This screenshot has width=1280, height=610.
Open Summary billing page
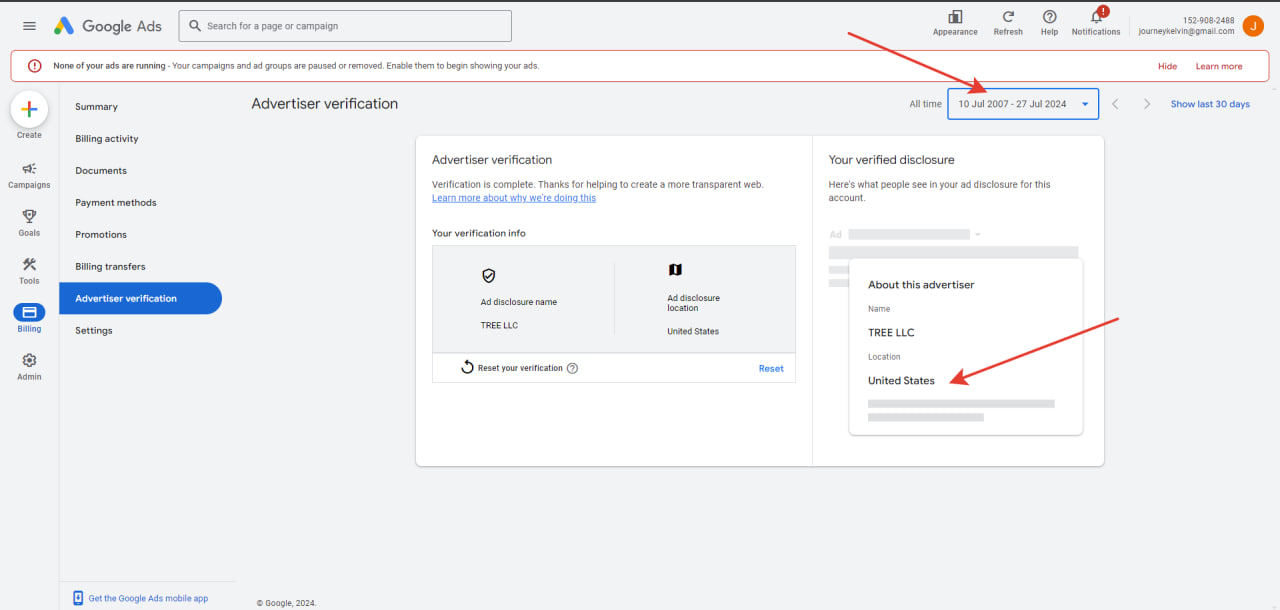pos(96,107)
